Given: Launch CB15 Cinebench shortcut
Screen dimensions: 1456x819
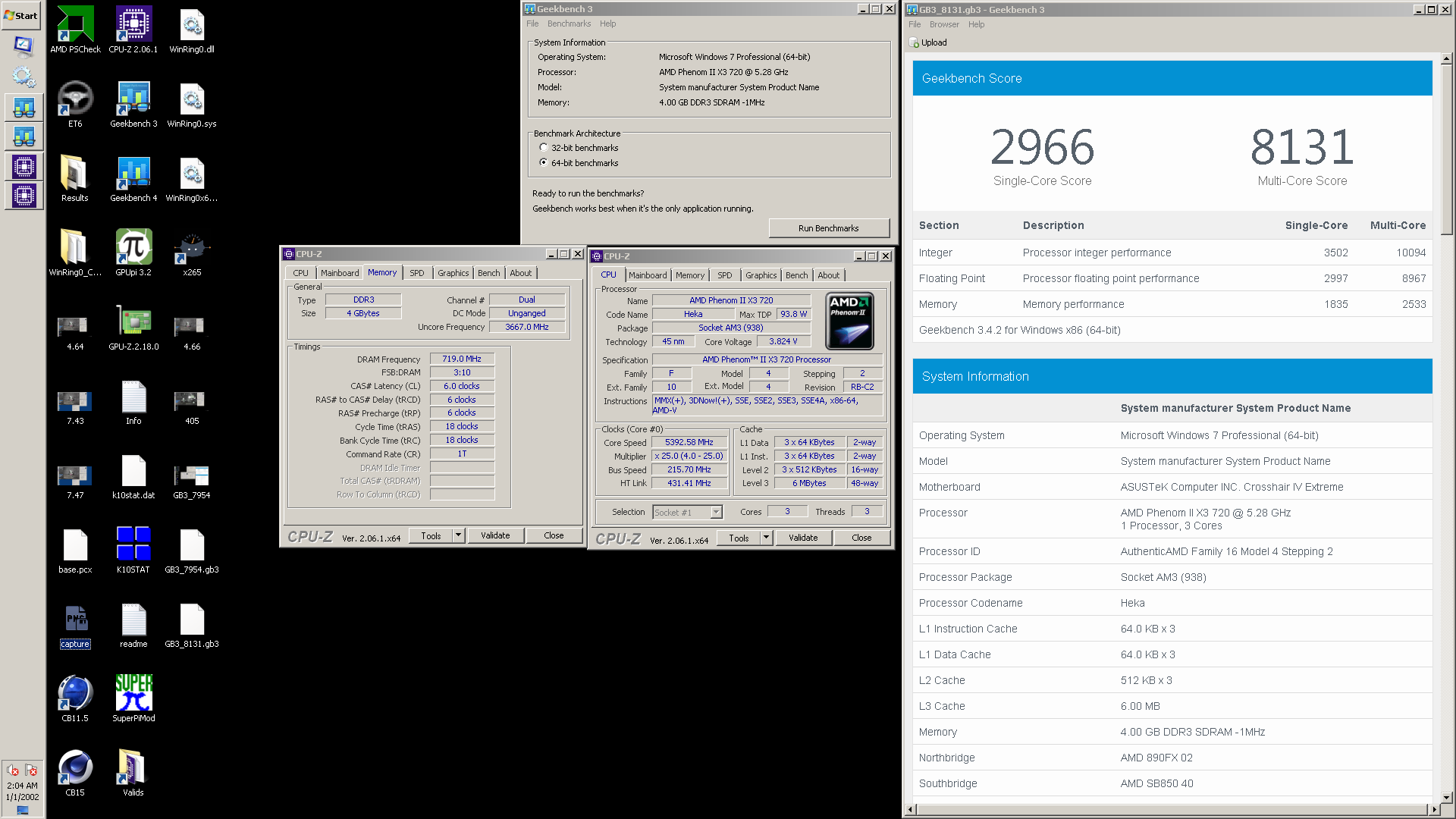Looking at the screenshot, I should pos(75,772).
